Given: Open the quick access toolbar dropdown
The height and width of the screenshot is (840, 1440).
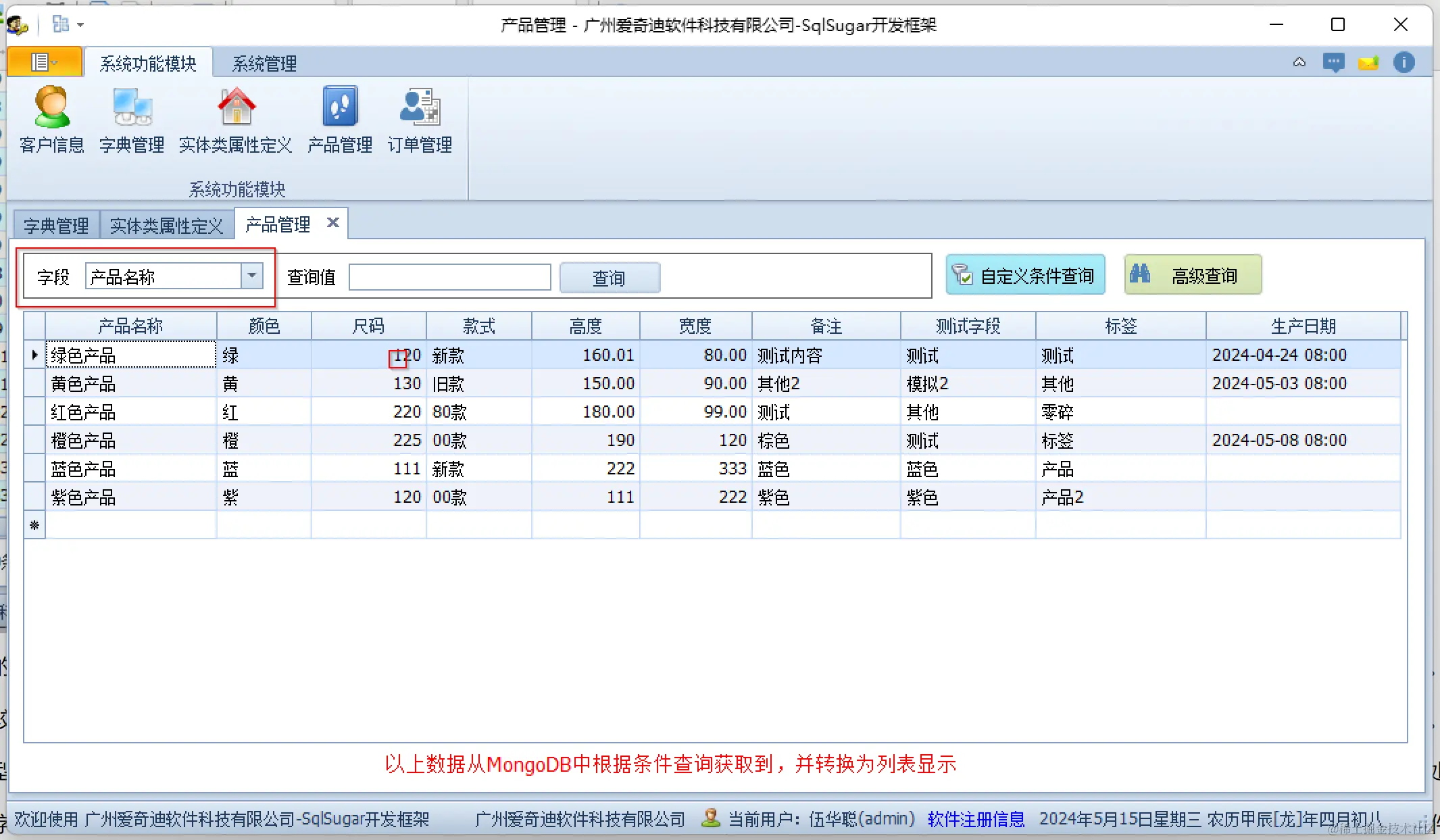Looking at the screenshot, I should pos(80,25).
